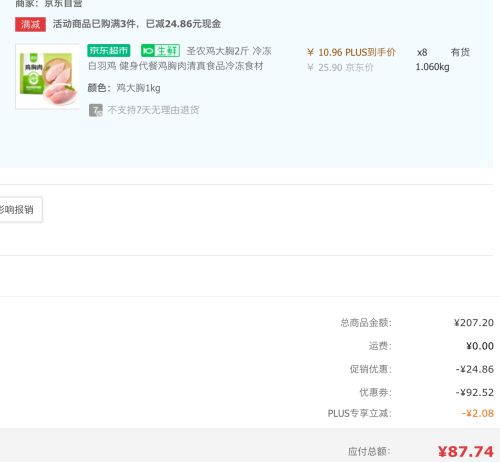Click the green 京东超市 tag
The width and height of the screenshot is (500, 462).
(x=109, y=51)
